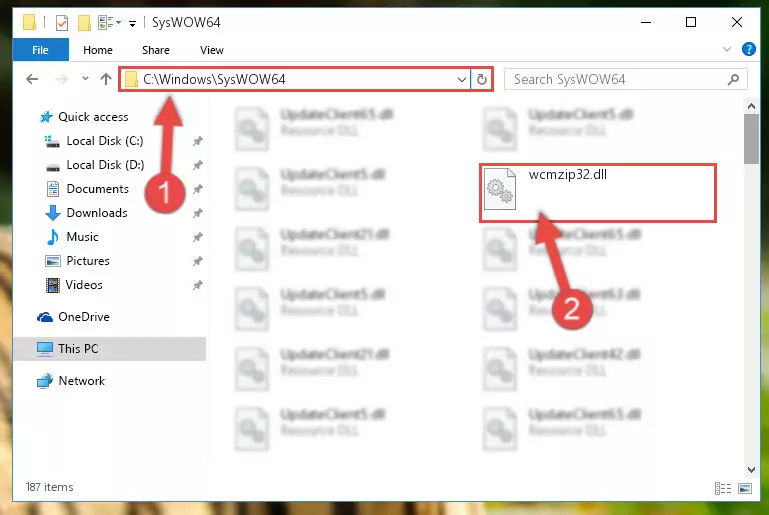Click scrollbar down arrow
Screen dimensions: 769x515
(x=751, y=469)
